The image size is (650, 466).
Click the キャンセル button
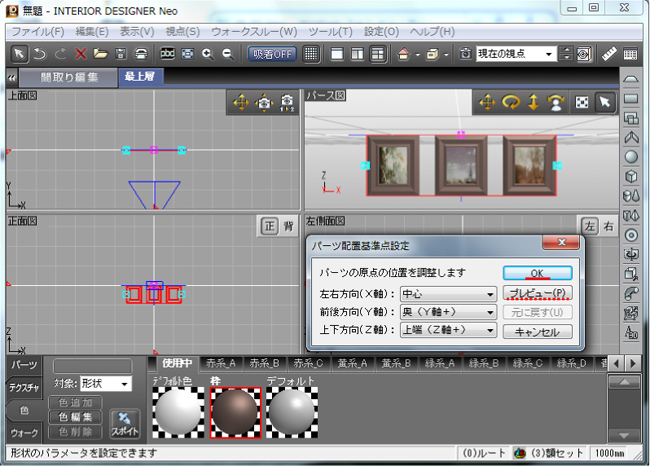tap(537, 331)
